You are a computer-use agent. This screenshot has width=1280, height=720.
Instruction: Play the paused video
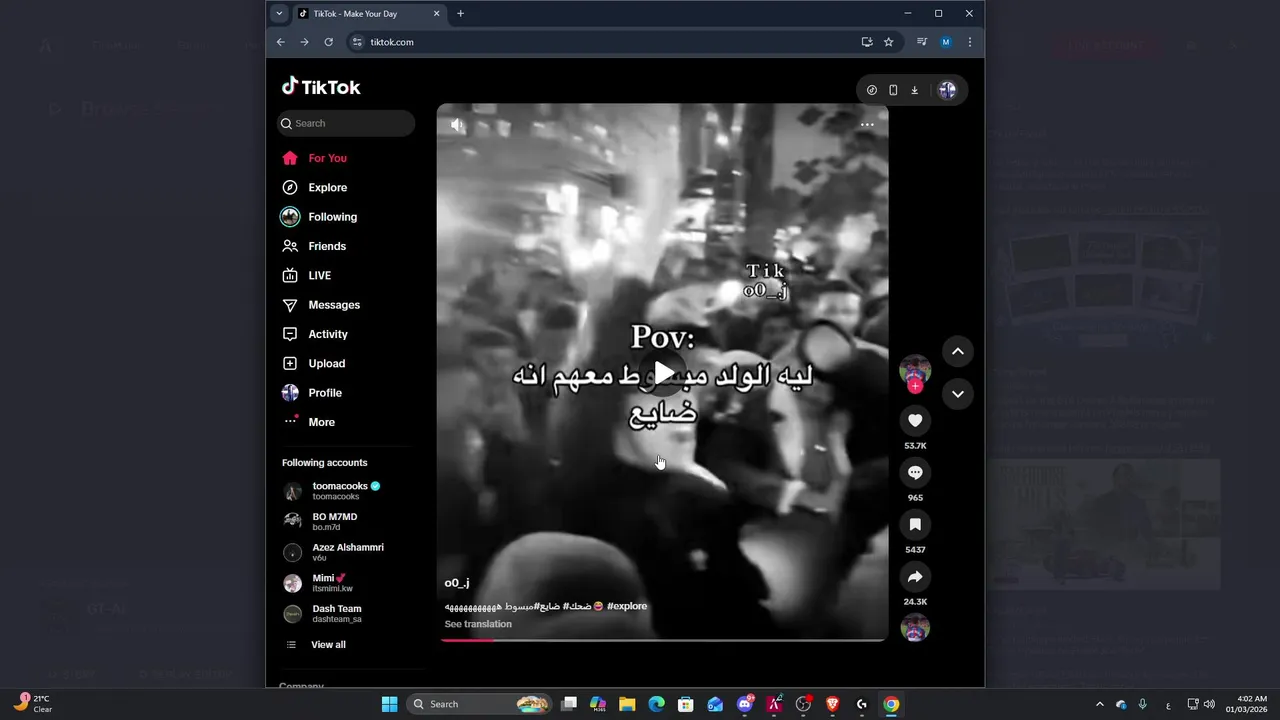[x=662, y=373]
